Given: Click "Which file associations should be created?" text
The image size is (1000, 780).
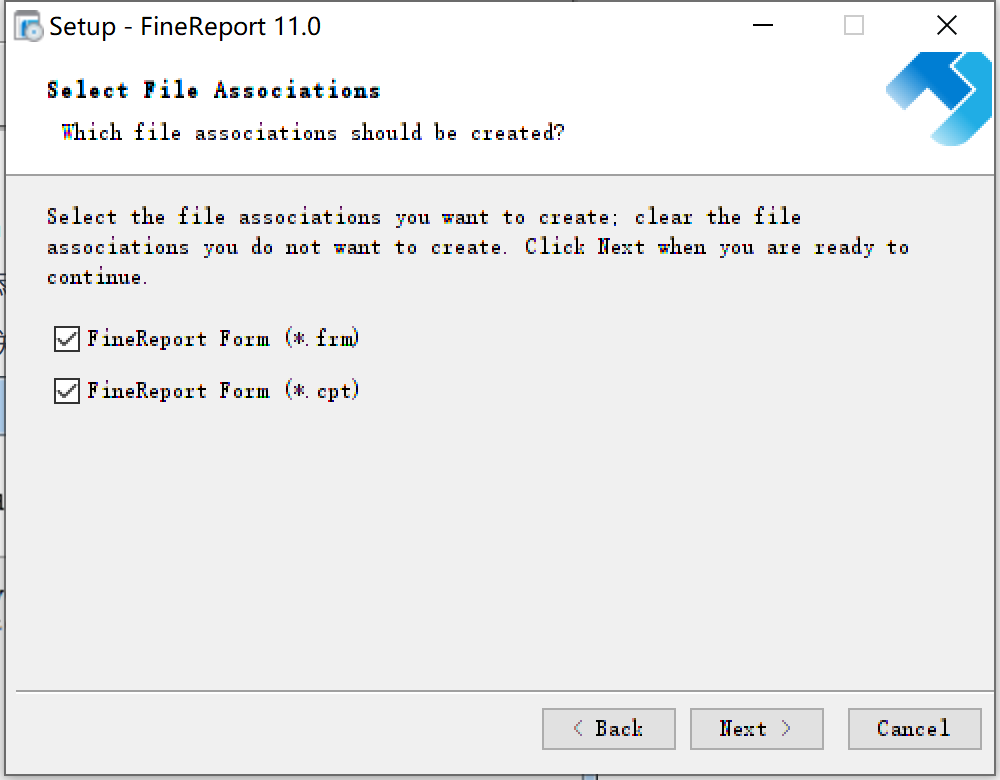Looking at the screenshot, I should tap(313, 133).
